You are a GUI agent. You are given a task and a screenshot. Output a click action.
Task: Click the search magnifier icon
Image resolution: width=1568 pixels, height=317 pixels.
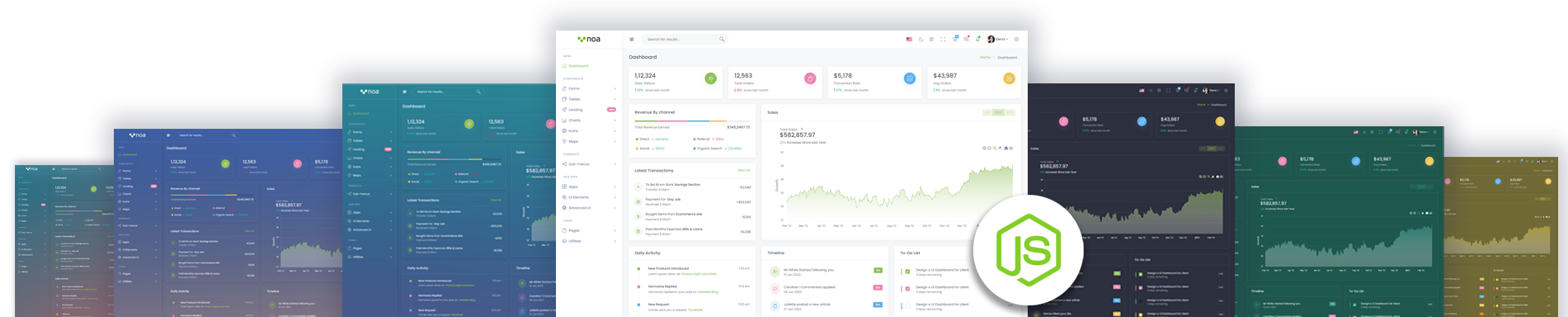[722, 39]
